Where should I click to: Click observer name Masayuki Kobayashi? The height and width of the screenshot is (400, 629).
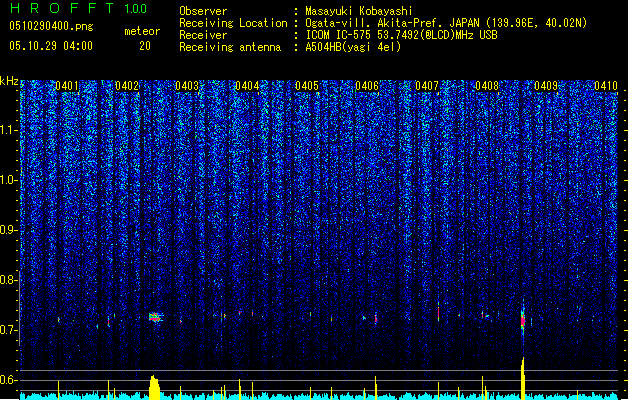tap(359, 11)
